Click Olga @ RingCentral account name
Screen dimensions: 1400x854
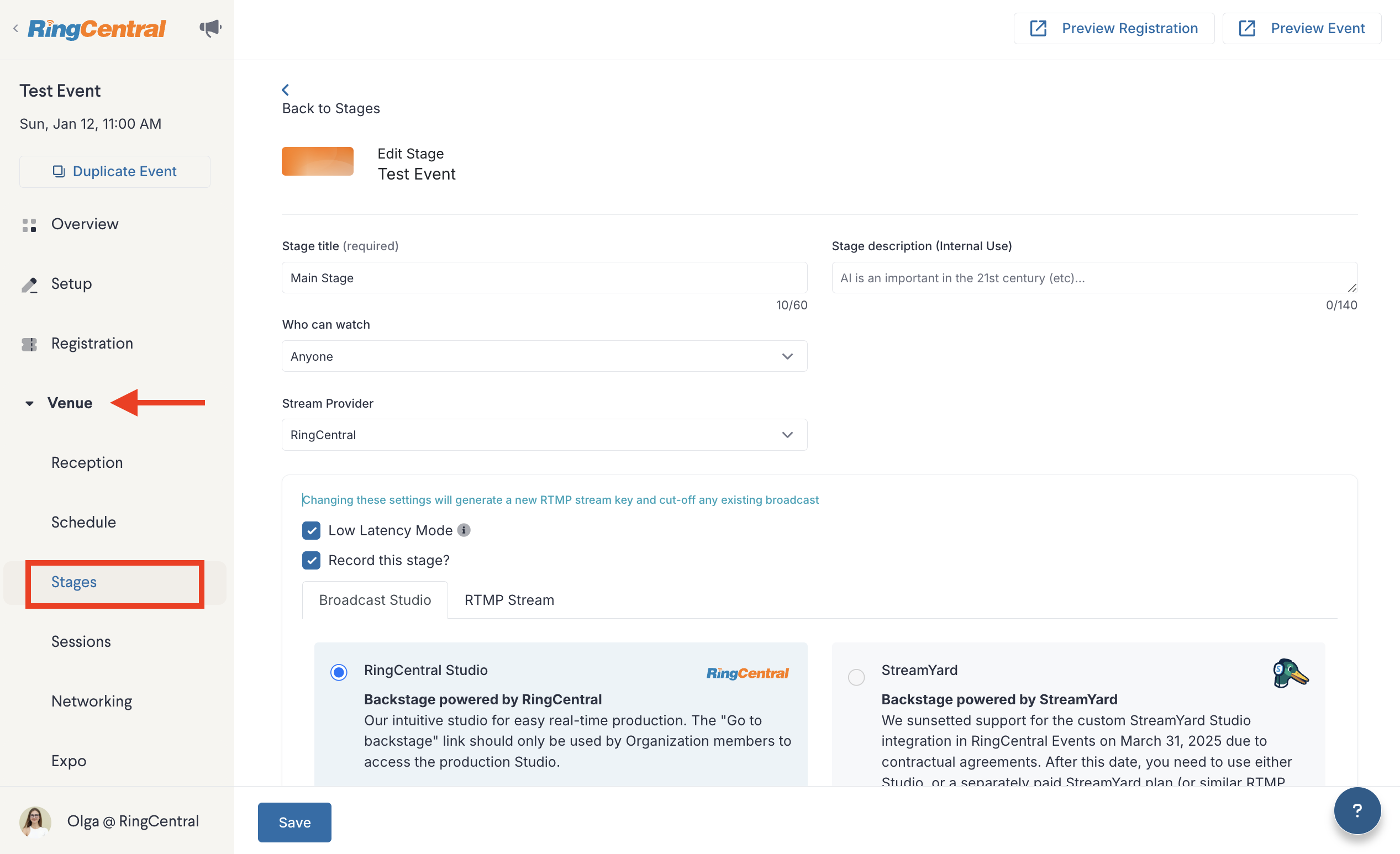click(x=133, y=821)
